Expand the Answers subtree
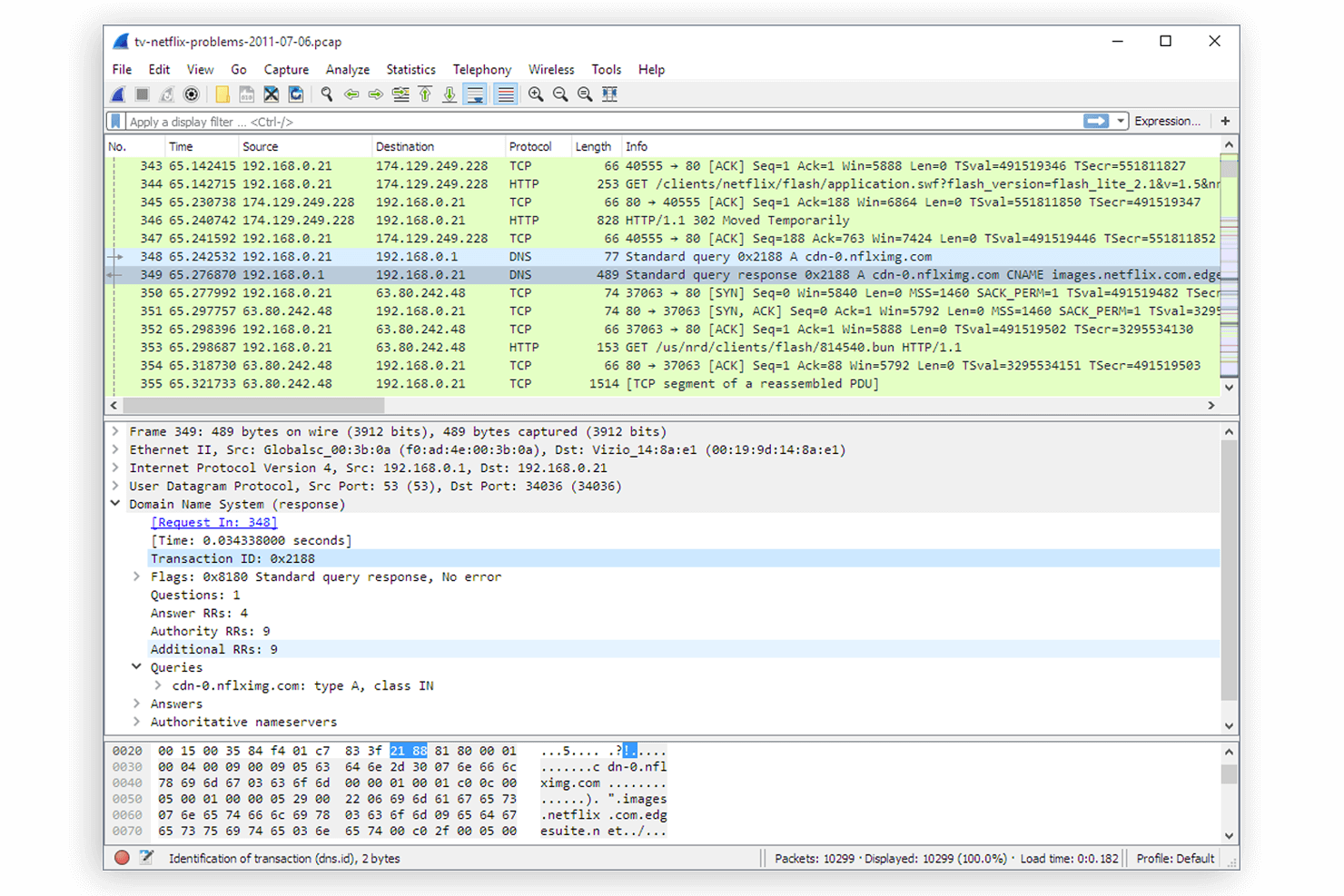 coord(136,704)
